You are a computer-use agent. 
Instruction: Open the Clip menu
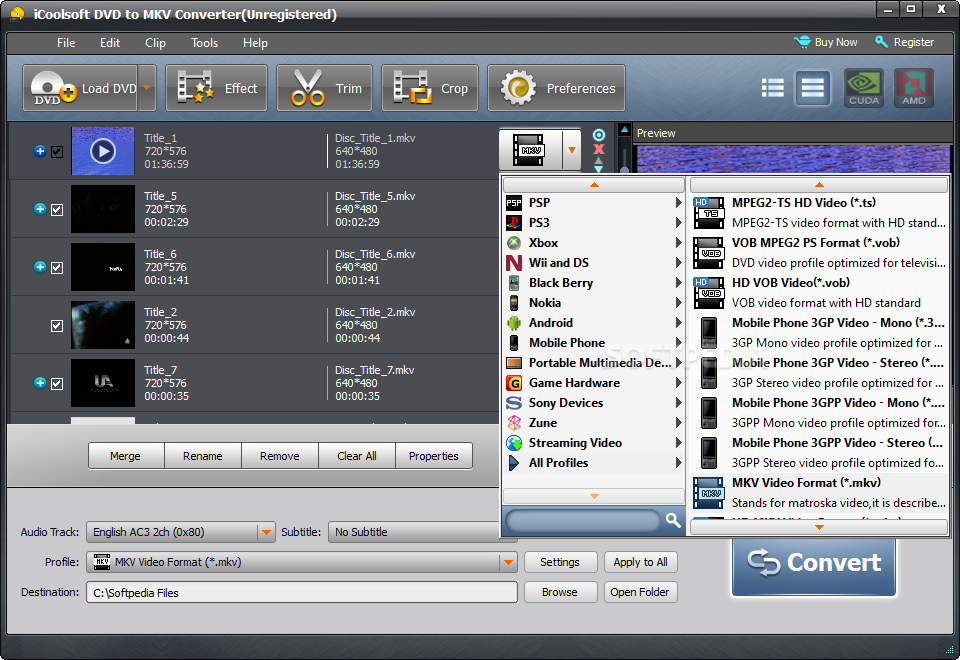[156, 43]
